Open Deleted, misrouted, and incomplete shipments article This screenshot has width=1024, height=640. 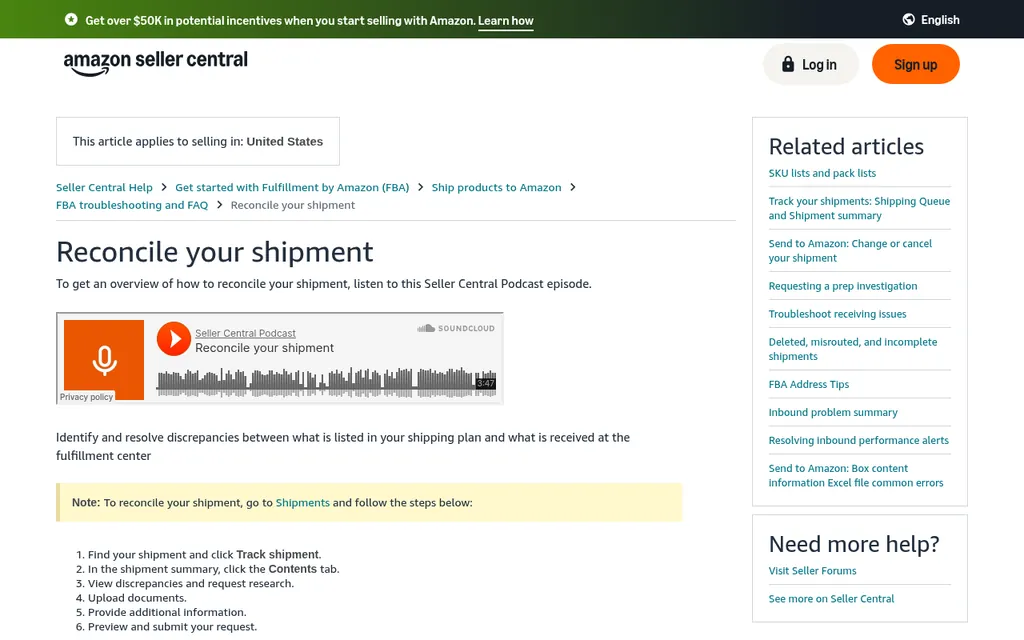click(852, 349)
